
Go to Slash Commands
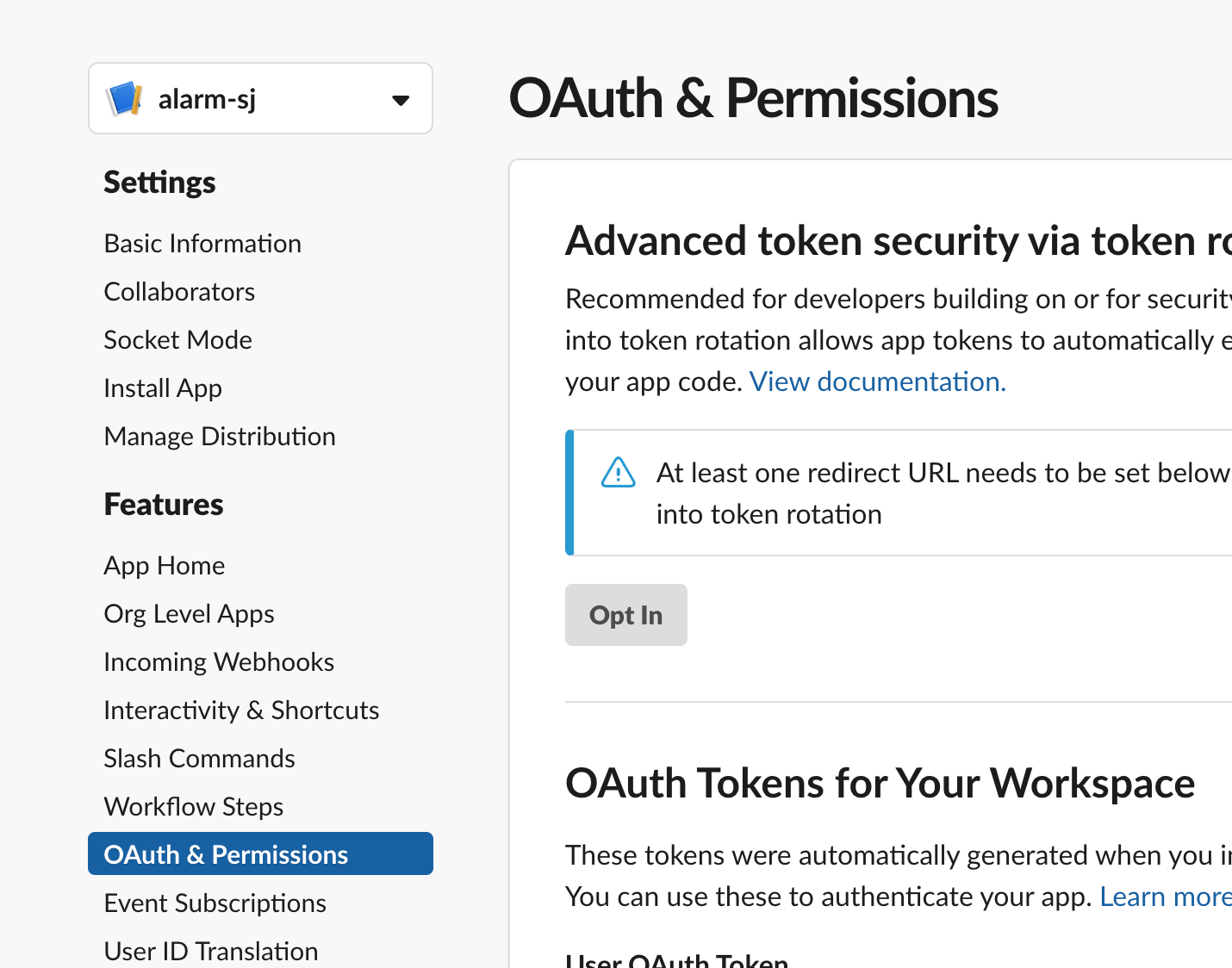(x=199, y=759)
